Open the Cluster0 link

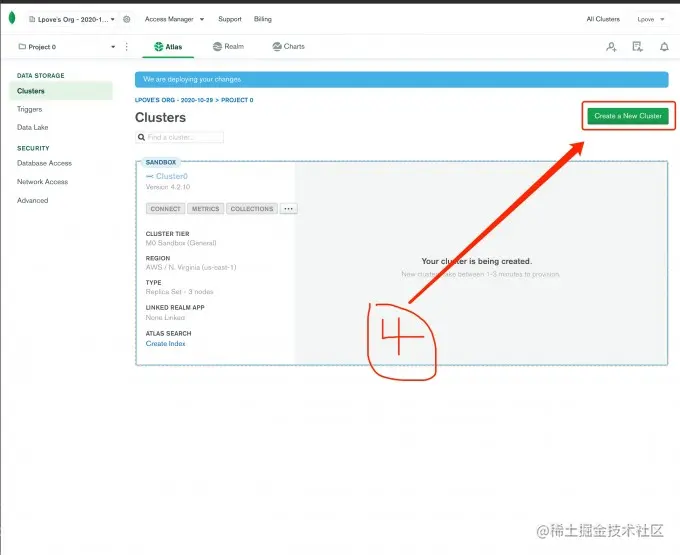click(172, 176)
